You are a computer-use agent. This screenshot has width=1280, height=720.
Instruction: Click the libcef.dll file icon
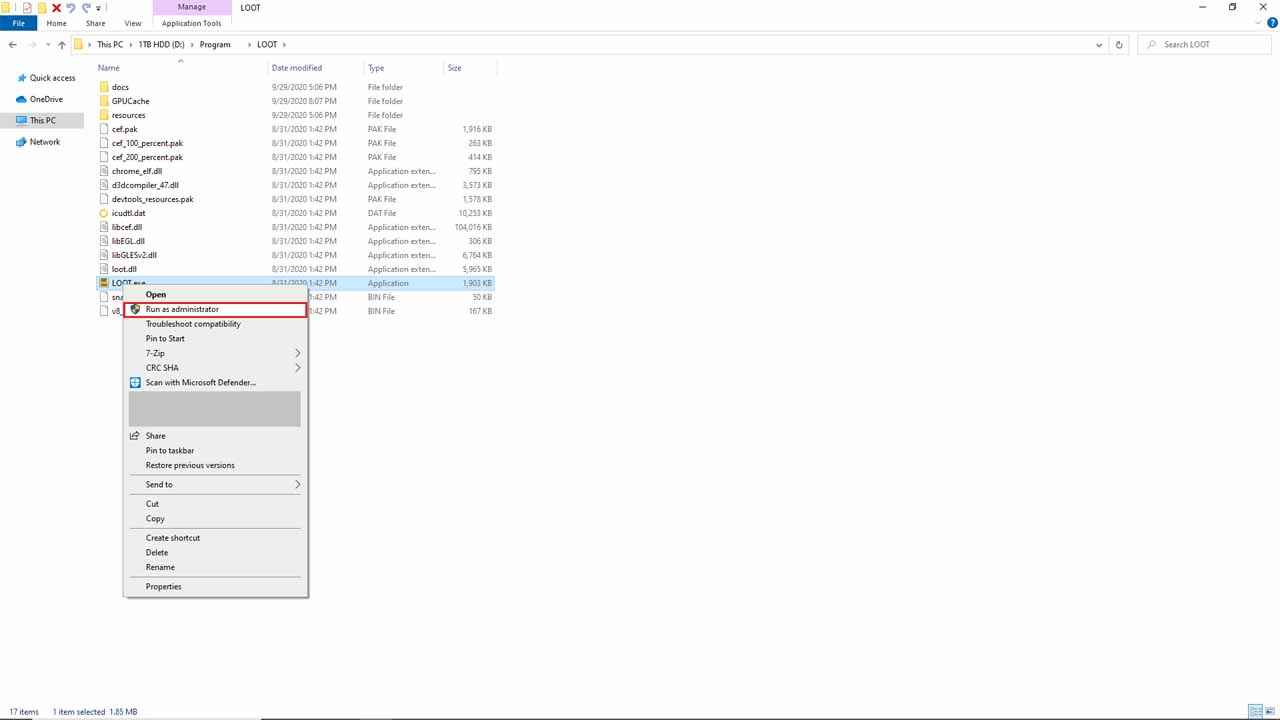tap(104, 227)
